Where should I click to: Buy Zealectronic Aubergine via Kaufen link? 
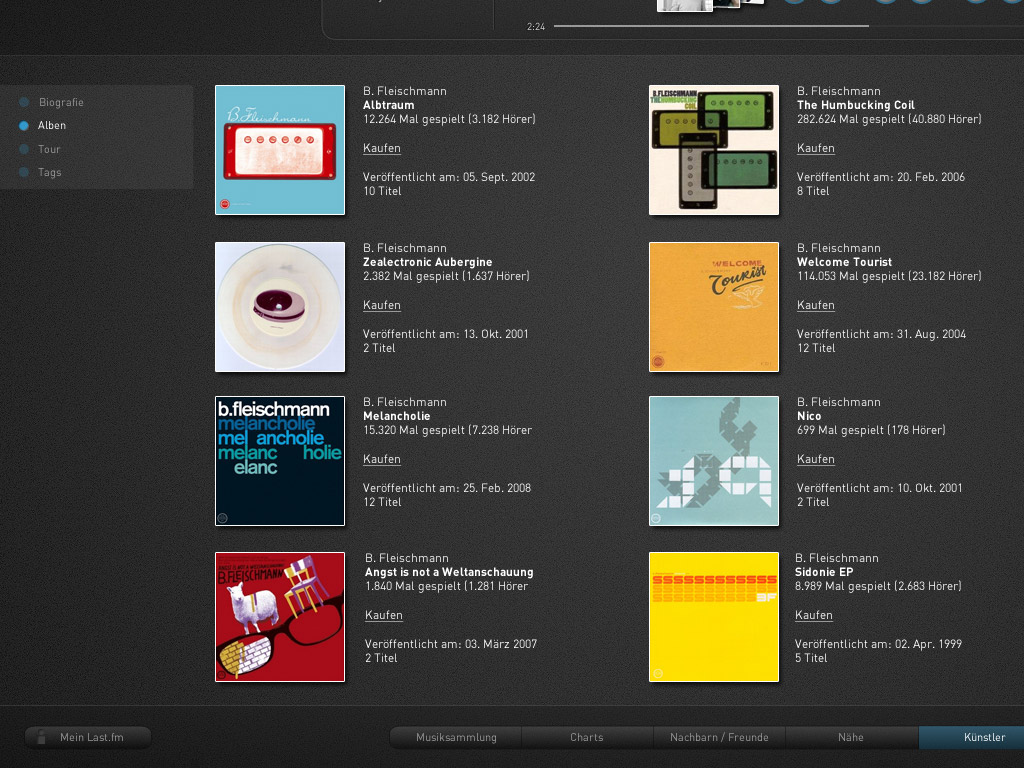coord(382,305)
